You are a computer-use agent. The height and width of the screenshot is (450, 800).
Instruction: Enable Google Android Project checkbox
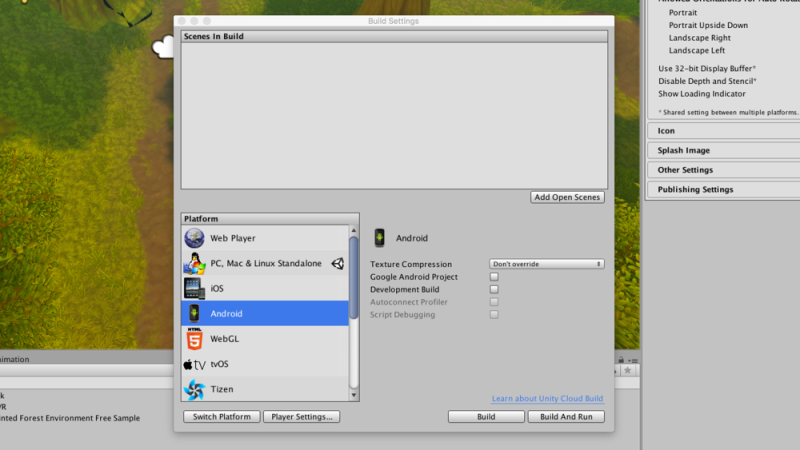[x=494, y=277]
